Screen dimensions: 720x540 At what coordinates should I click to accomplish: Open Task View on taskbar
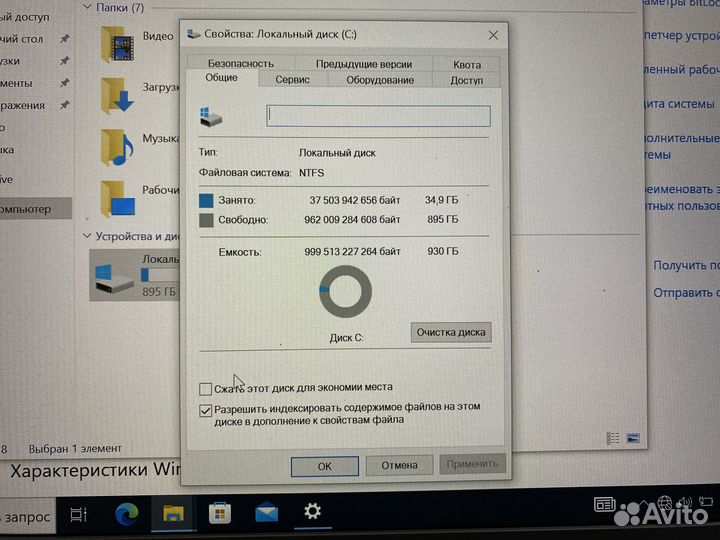79,514
